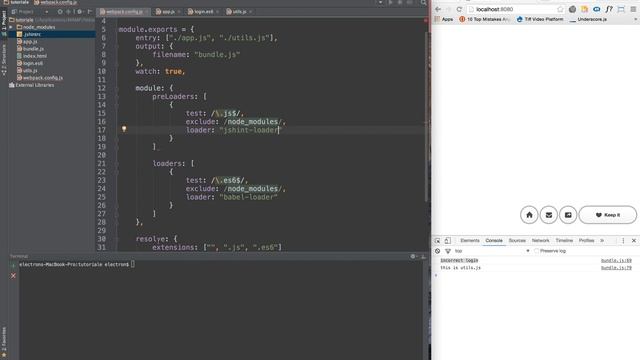Click the yellow browser extension icon
The height and width of the screenshot is (360, 640).
584,9
